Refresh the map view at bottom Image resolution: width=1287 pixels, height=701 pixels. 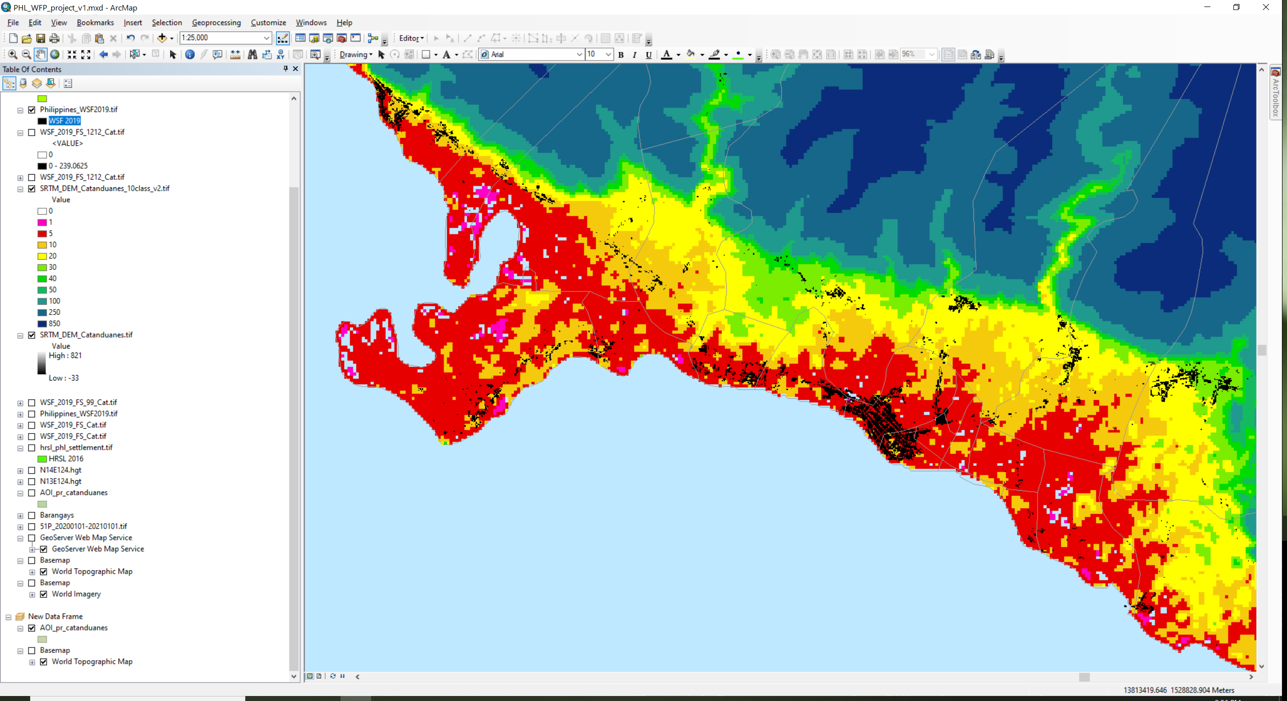coord(333,677)
